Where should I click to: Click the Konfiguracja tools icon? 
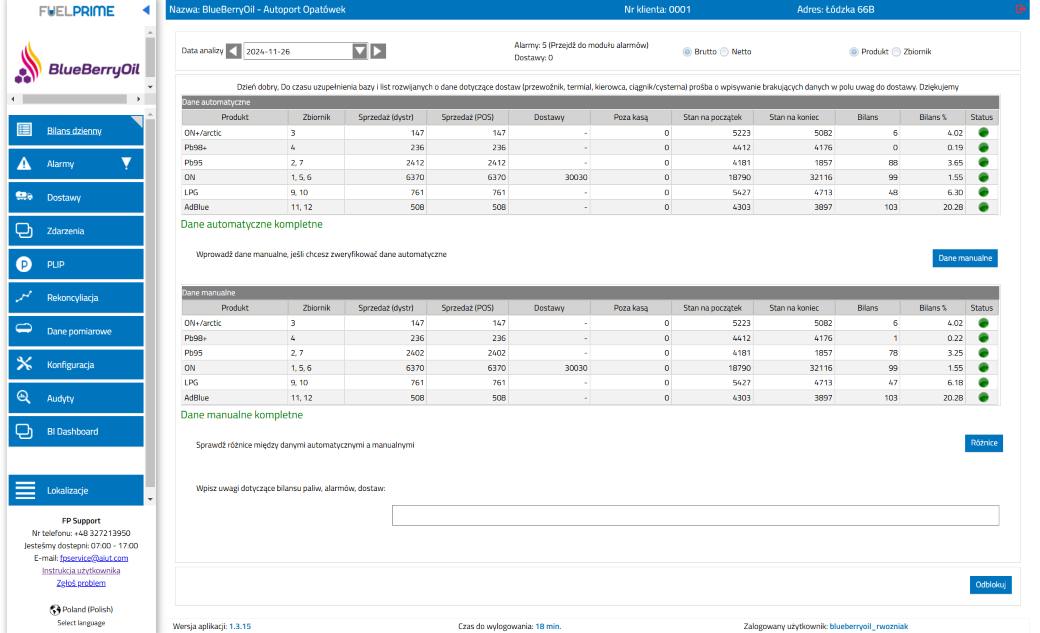click(x=24, y=364)
